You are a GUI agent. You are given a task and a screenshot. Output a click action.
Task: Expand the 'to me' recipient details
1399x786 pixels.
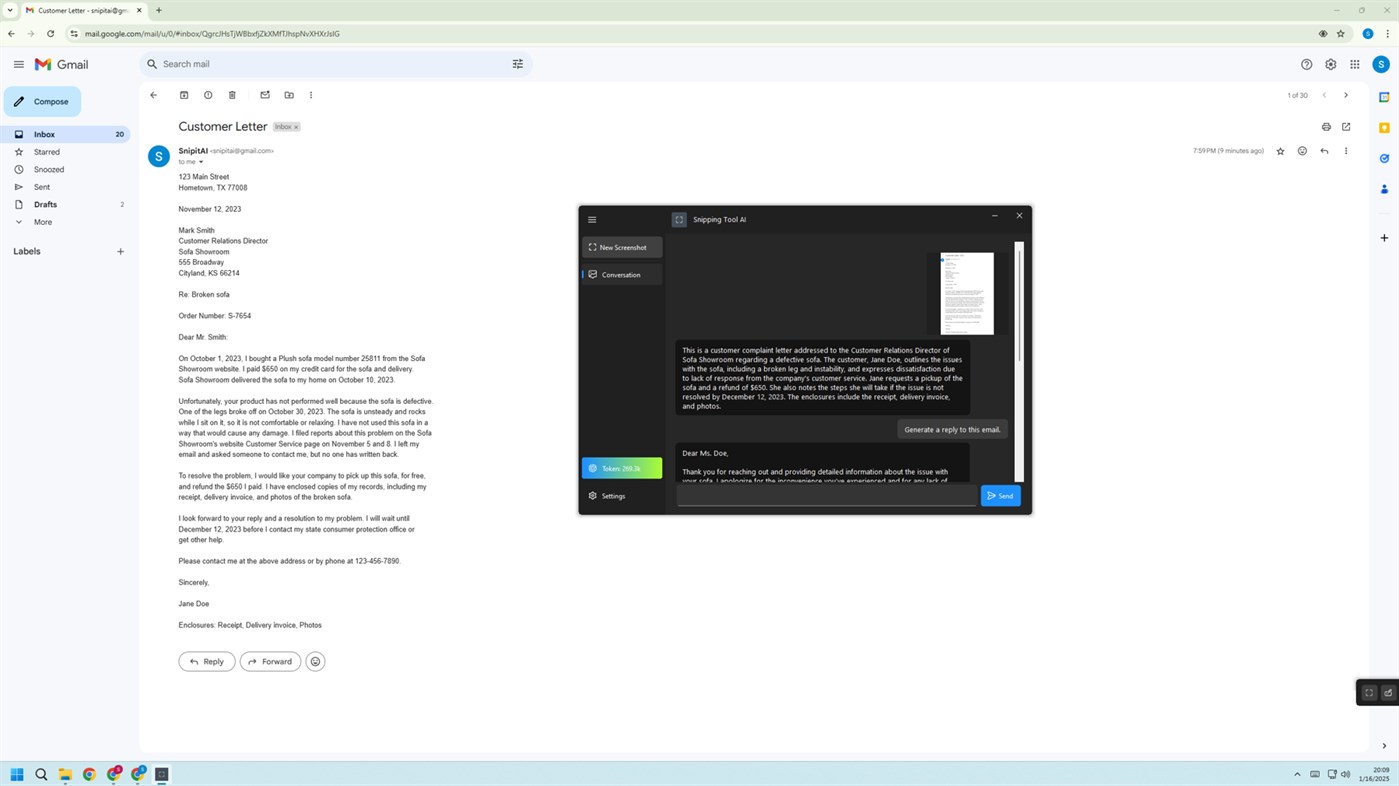pyautogui.click(x=201, y=162)
